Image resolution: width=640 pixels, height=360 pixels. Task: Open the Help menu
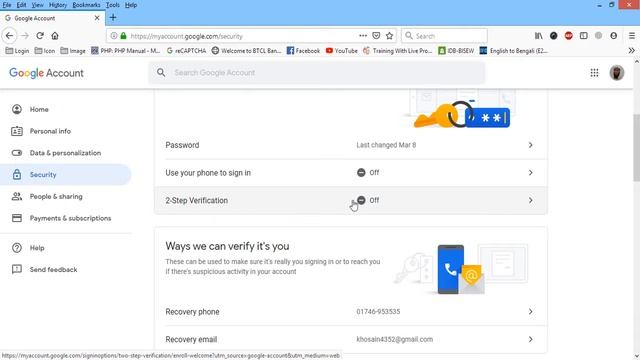(131, 5)
